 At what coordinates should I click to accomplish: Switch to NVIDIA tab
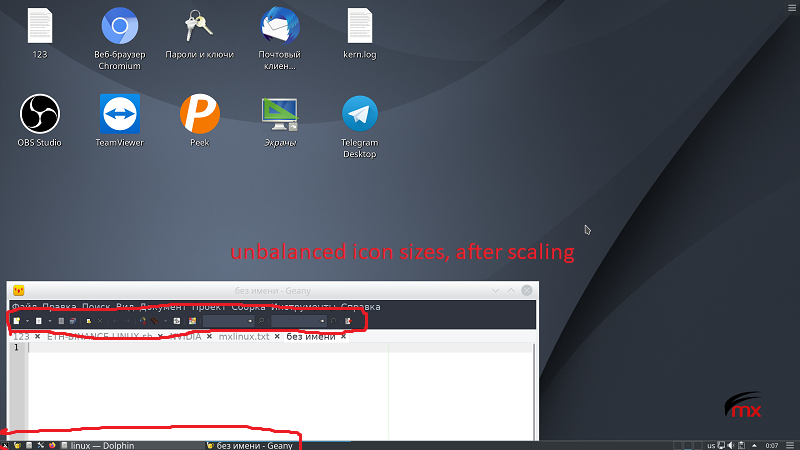(x=185, y=337)
